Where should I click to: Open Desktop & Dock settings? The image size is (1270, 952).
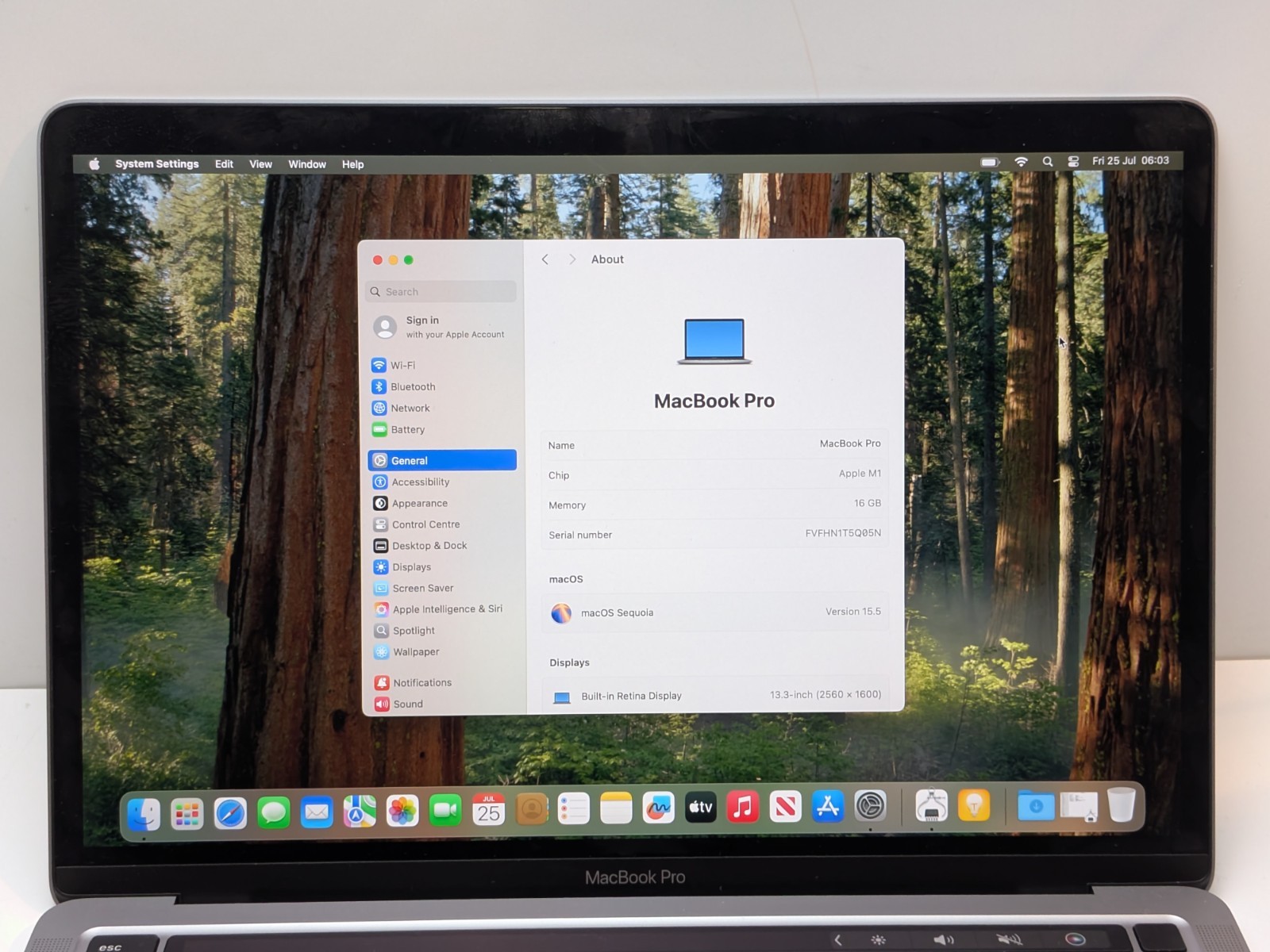[x=442, y=546]
